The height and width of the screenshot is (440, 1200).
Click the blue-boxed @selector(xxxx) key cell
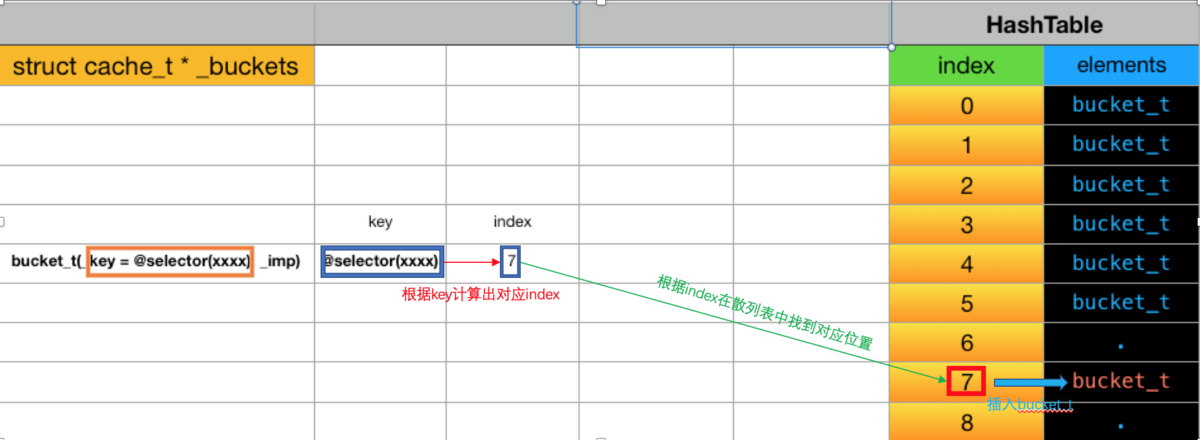[x=381, y=262]
